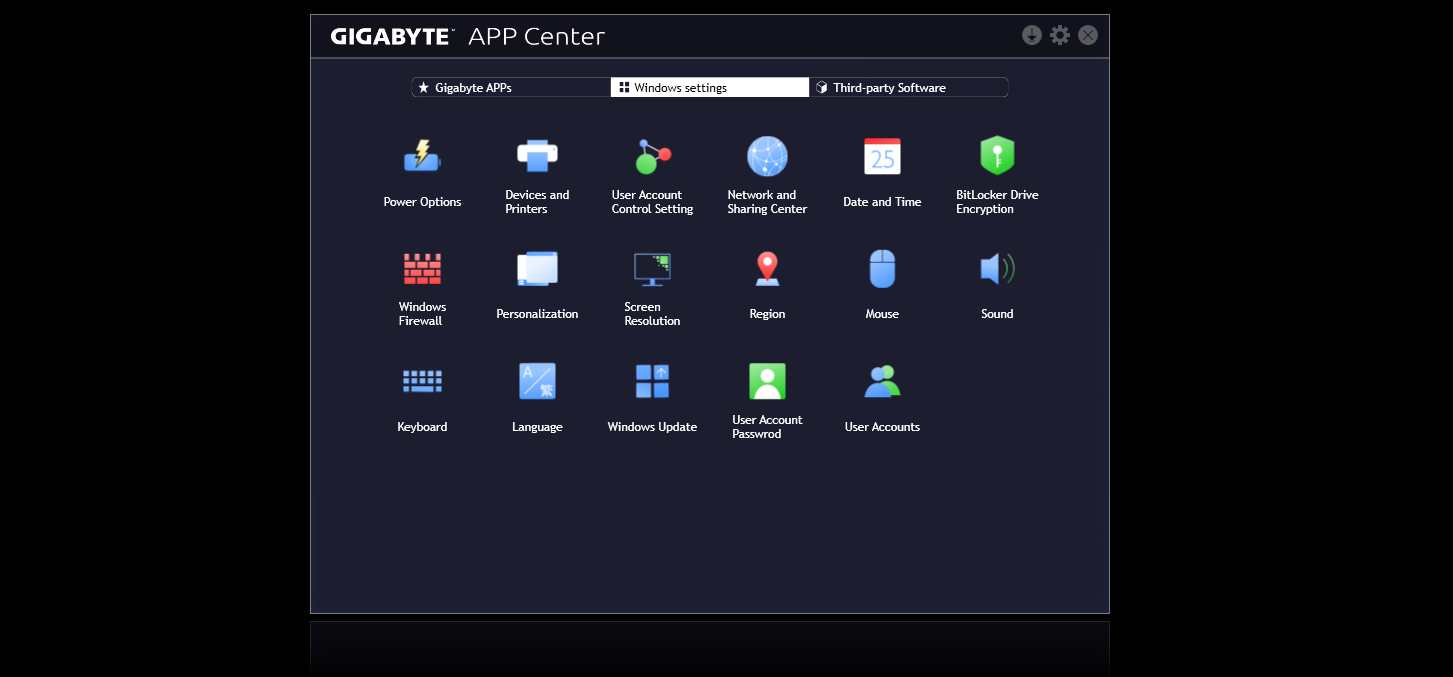The width and height of the screenshot is (1453, 677).
Task: Click the Date and Time calendar icon
Action: click(882, 157)
